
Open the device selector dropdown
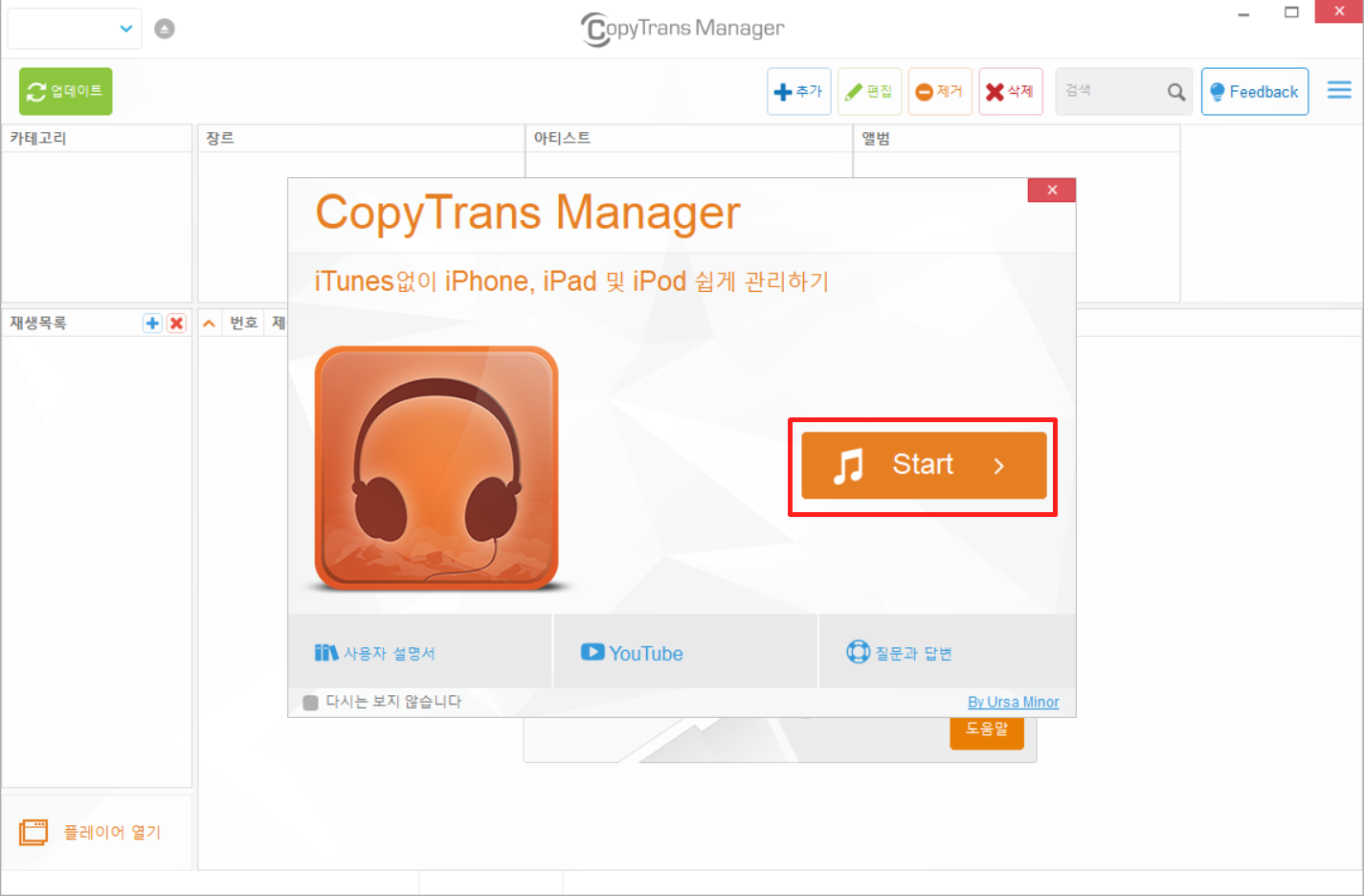click(x=75, y=29)
